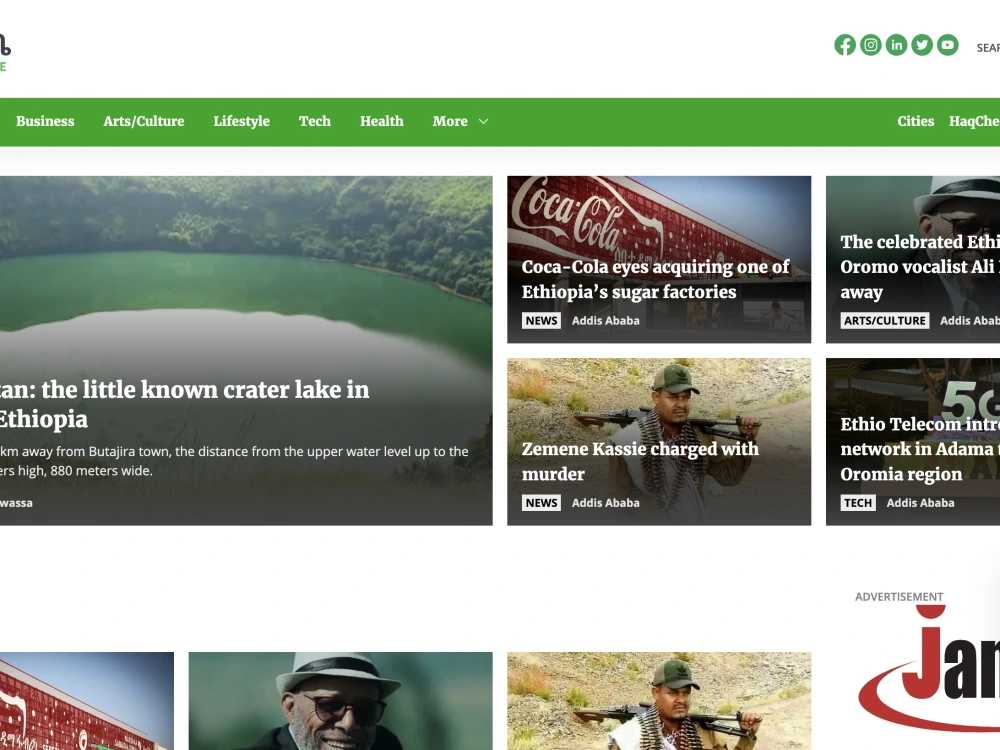Go to the Cities menu item
The width and height of the screenshot is (1000, 750).
(915, 121)
